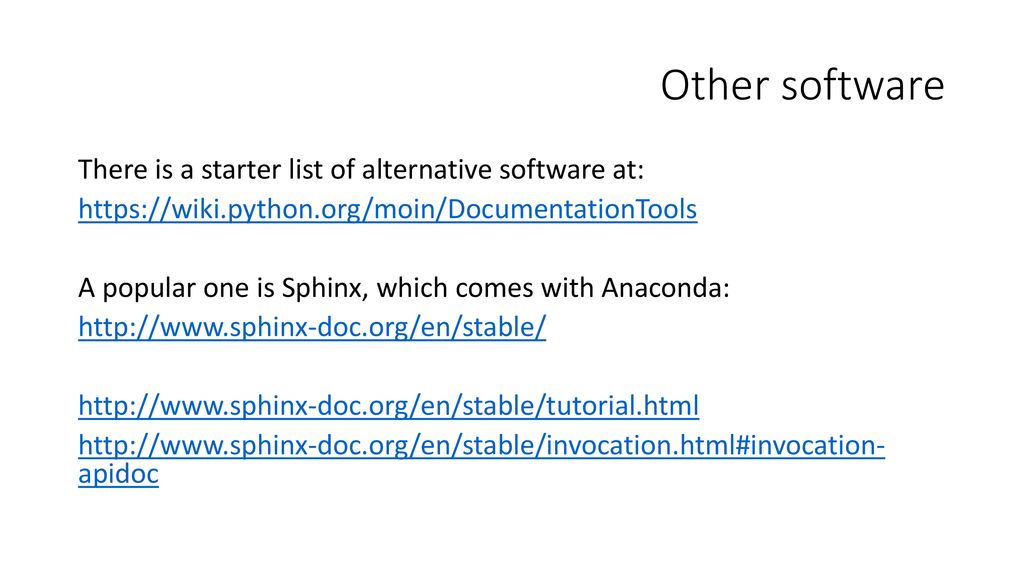Viewport: 1024px width, 576px height.
Task: Click the word "Other" in the title
Action: [714, 86]
